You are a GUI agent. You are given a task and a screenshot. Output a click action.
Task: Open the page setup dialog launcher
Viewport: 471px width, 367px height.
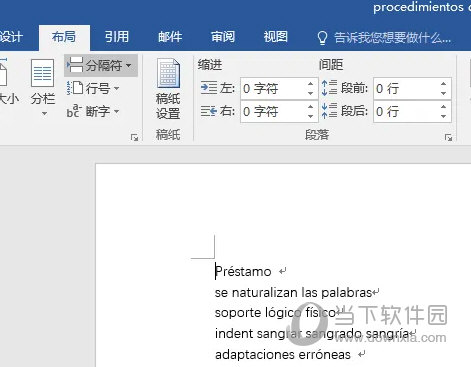[x=134, y=138]
